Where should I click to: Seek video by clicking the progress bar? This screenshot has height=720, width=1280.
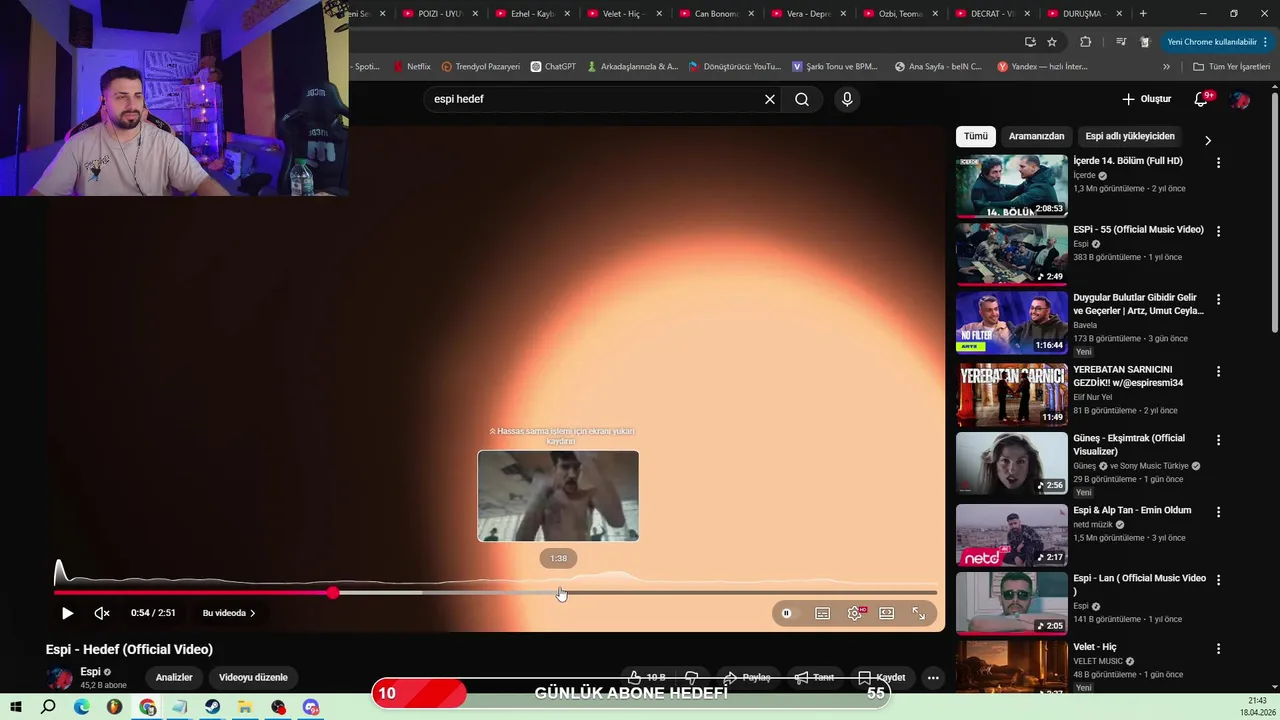495,593
